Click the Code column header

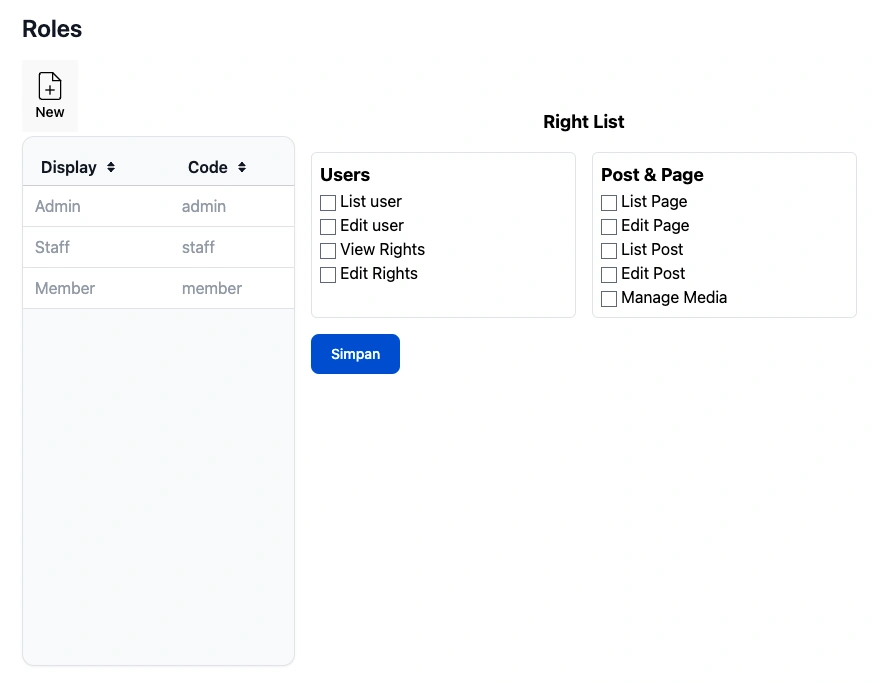click(208, 168)
